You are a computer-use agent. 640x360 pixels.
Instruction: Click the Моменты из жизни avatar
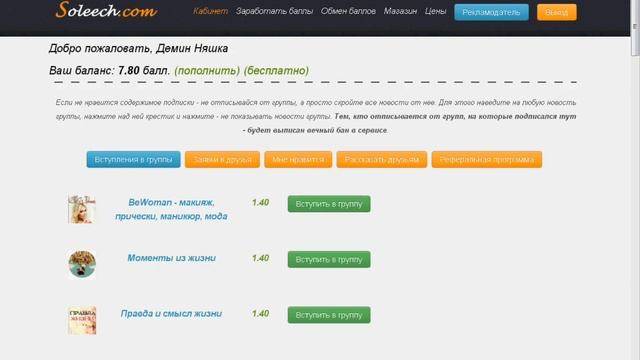tap(82, 264)
